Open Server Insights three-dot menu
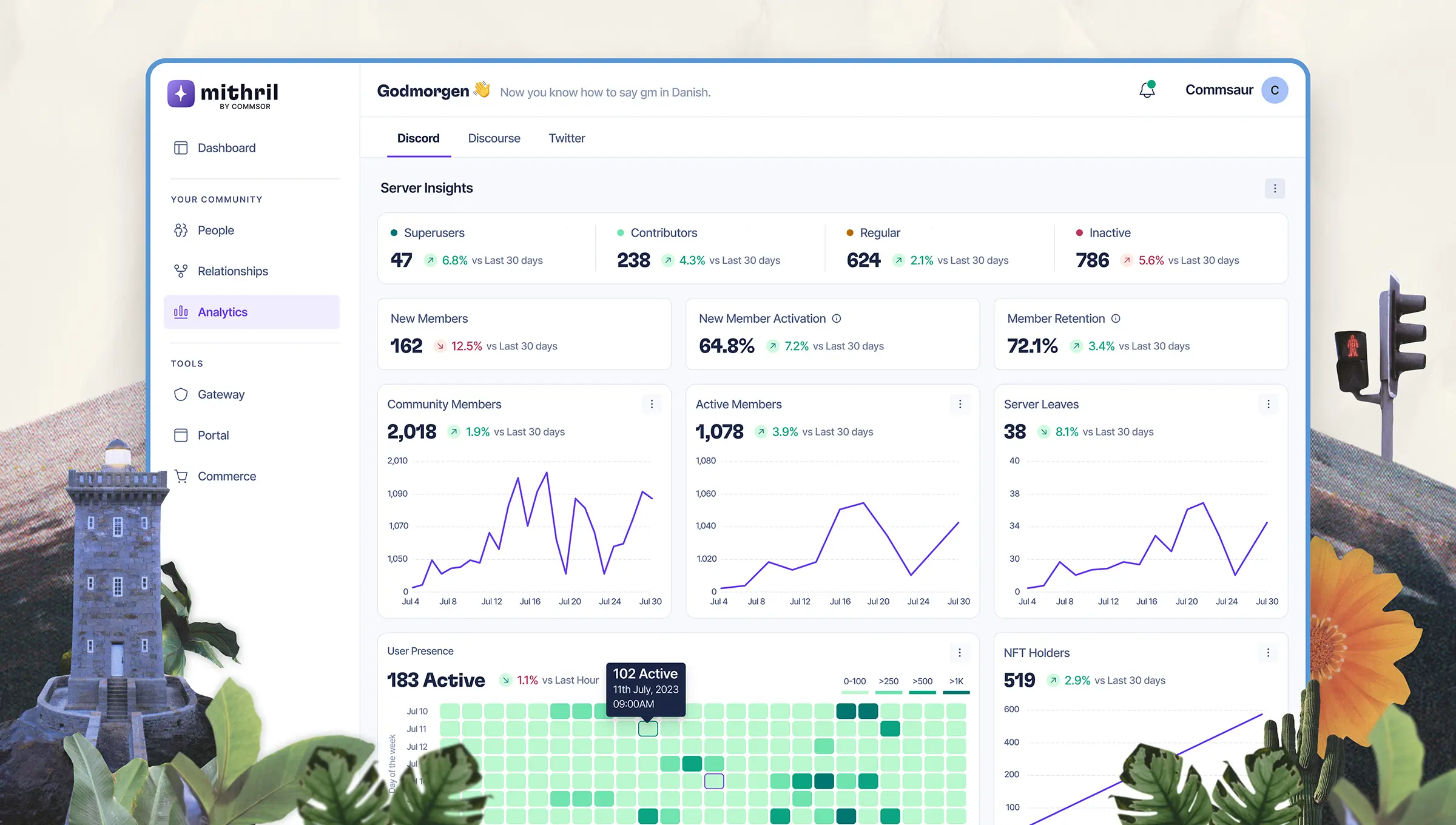The height and width of the screenshot is (825, 1456). point(1275,189)
